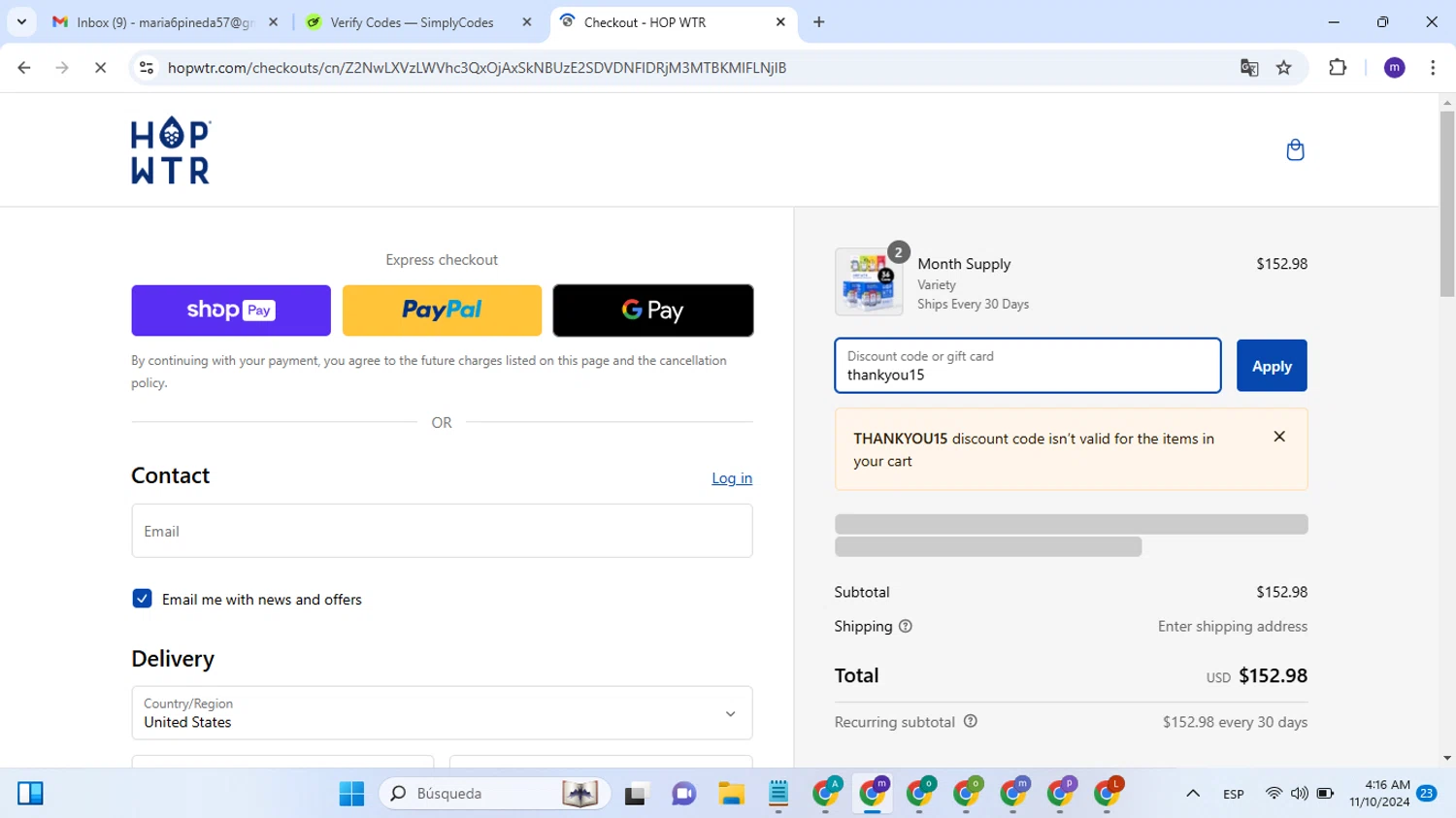Click the Enter shipping address text
Screen dimensions: 1456x818
point(1233,626)
